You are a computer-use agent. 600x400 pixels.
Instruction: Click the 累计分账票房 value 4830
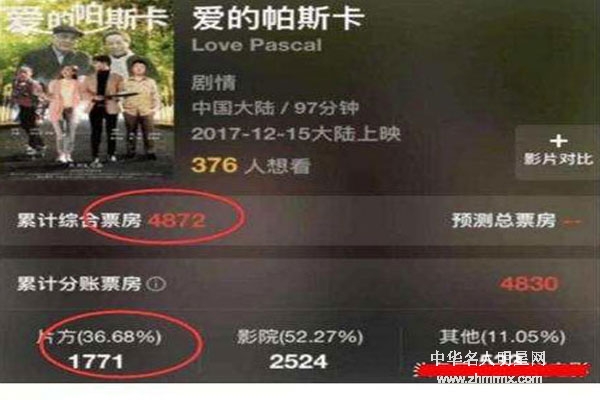529,284
